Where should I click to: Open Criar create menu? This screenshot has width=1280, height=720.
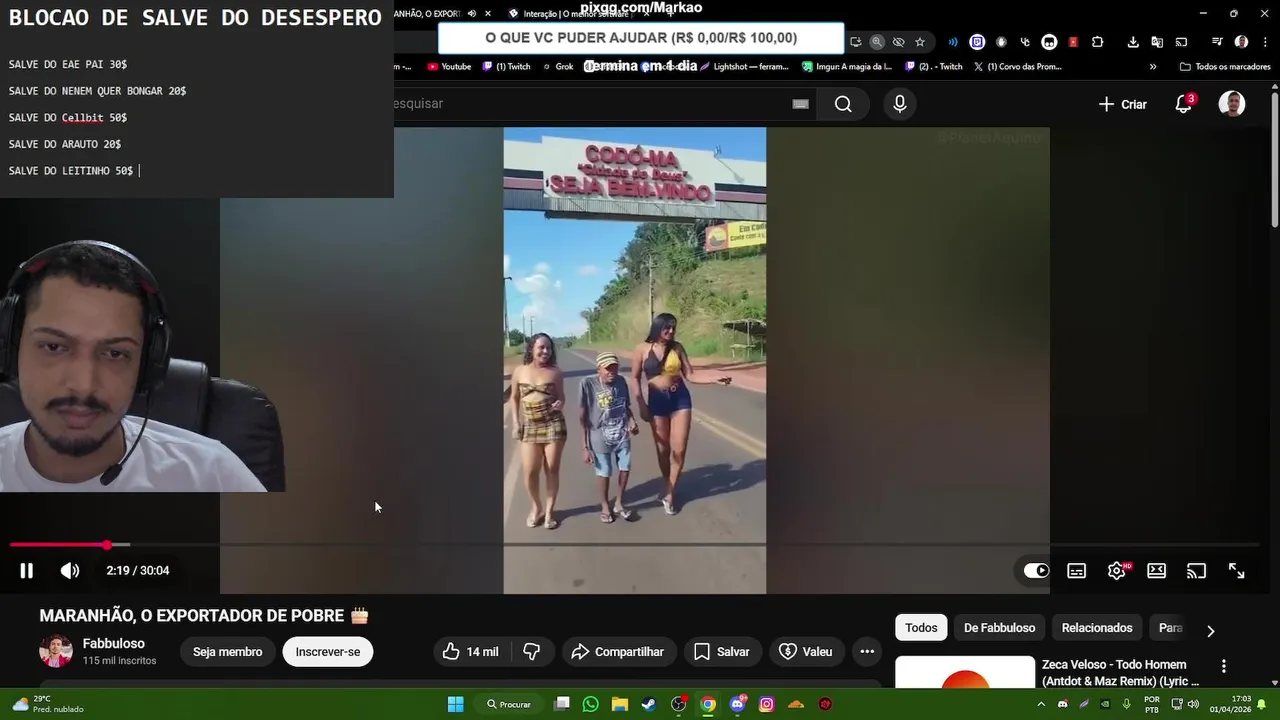[1123, 104]
